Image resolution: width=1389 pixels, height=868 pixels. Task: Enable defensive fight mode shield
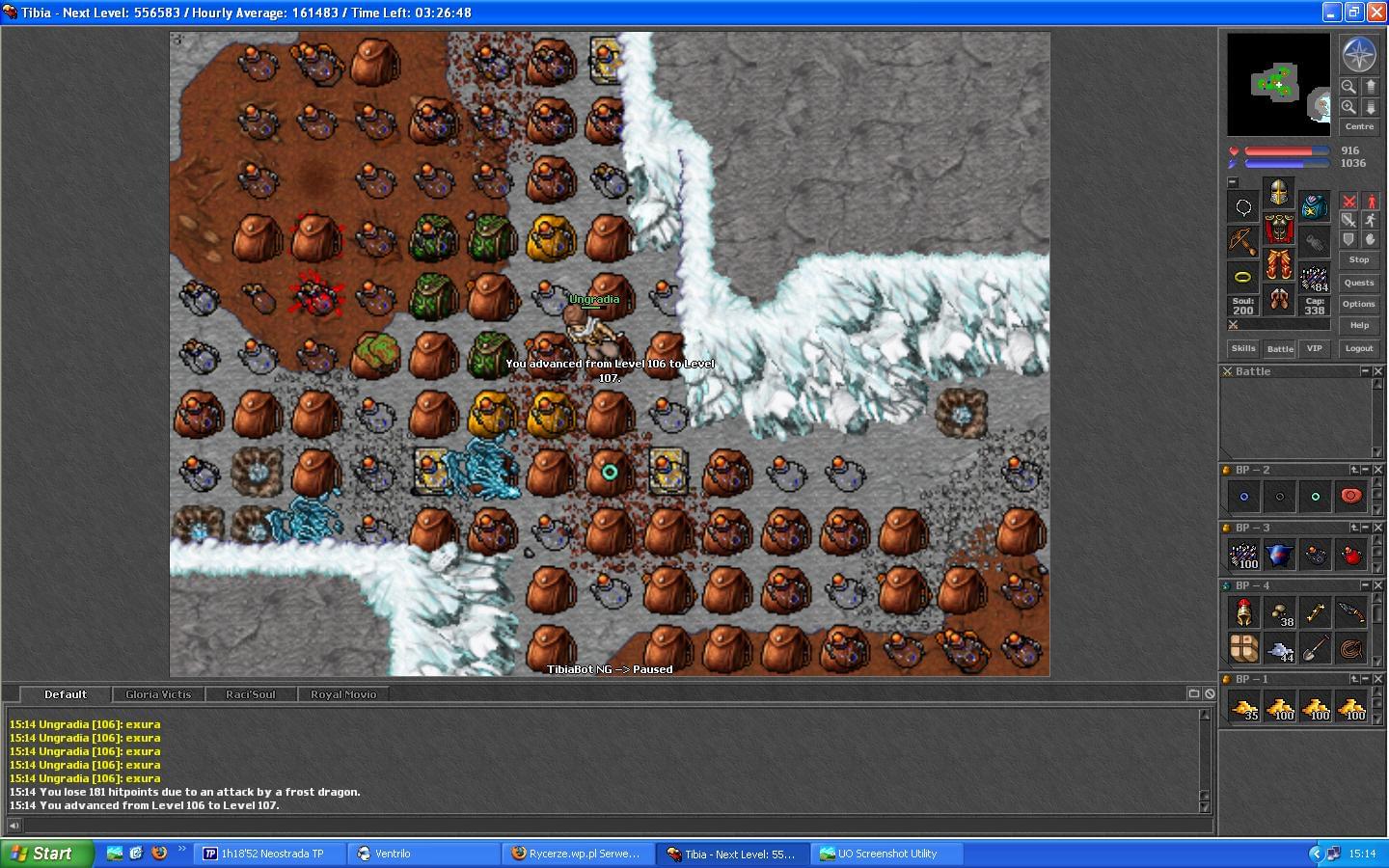tap(1349, 239)
